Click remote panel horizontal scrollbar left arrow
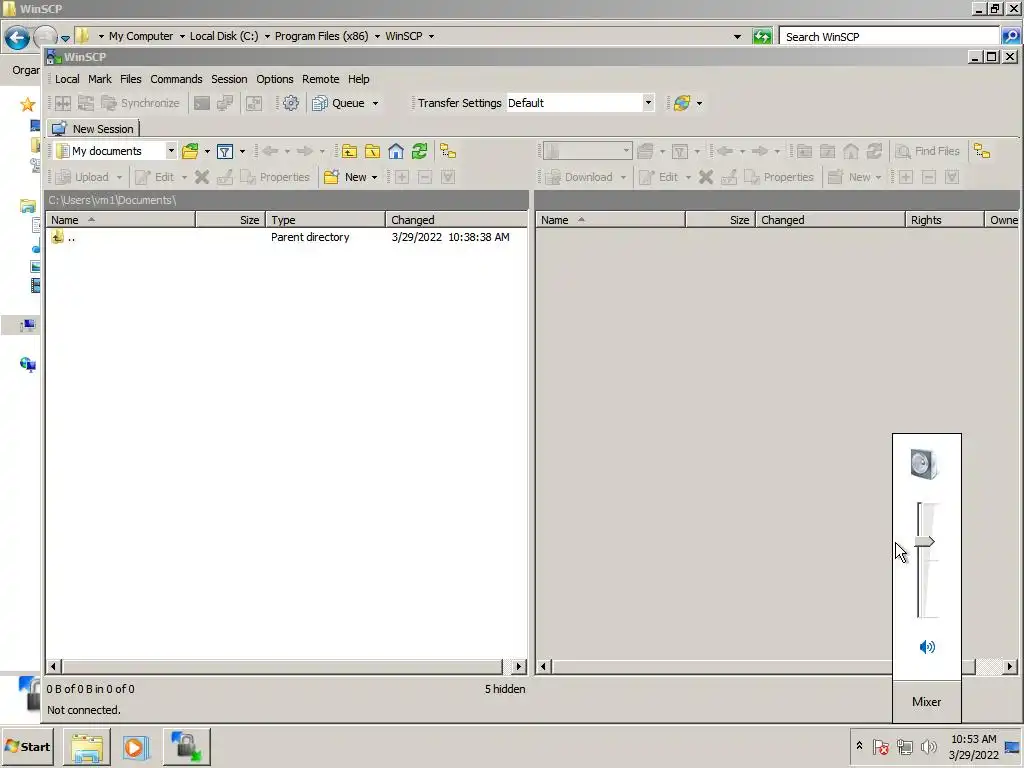 (543, 667)
